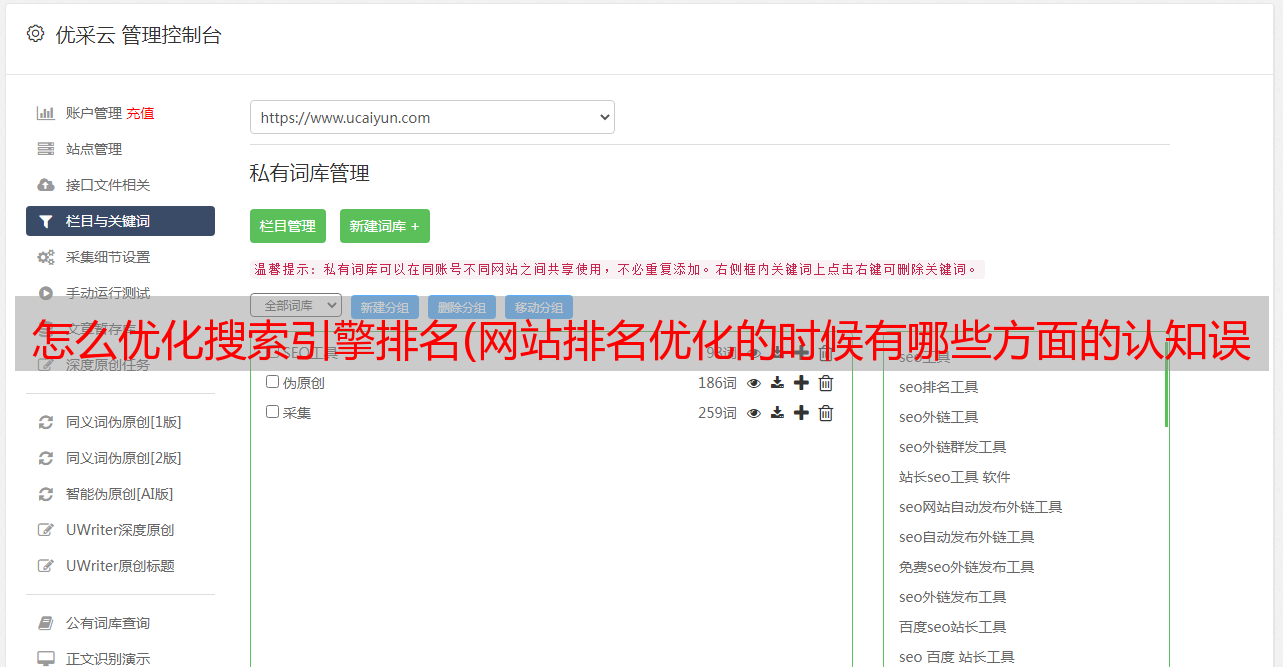This screenshot has width=1283, height=667.
Task: Click the bar-chart icon next to 账户管理
Action: 46,112
